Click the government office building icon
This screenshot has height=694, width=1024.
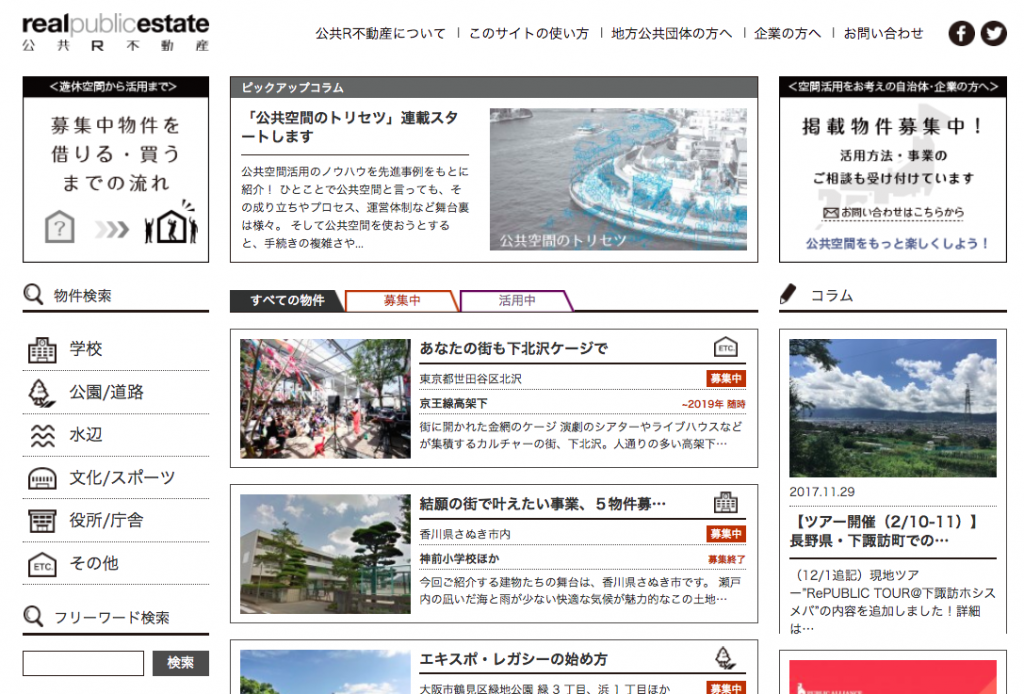[x=42, y=521]
